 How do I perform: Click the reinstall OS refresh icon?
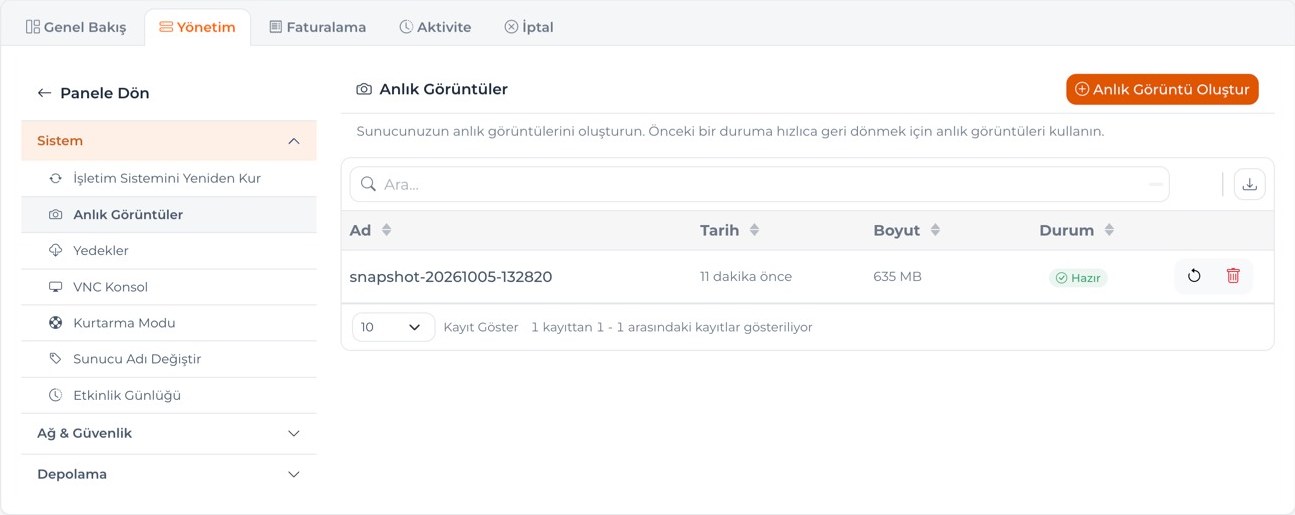tap(56, 178)
